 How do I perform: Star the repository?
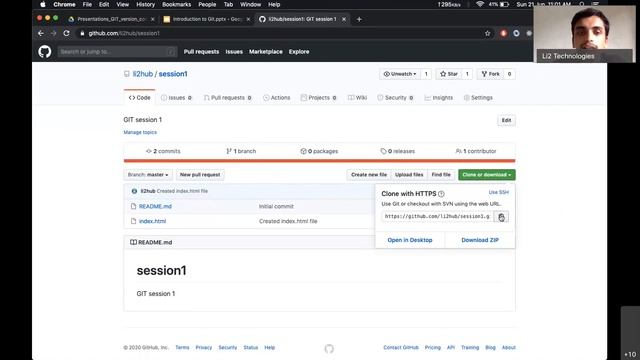coord(449,74)
